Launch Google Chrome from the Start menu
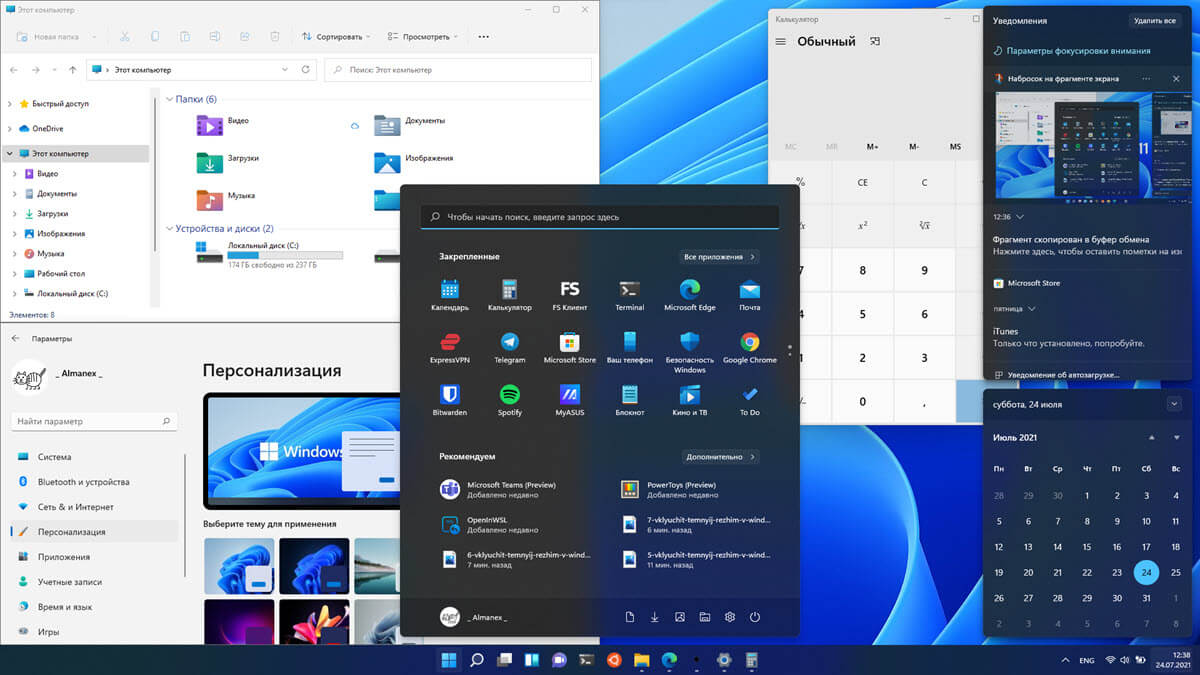The image size is (1200, 675). (x=750, y=347)
